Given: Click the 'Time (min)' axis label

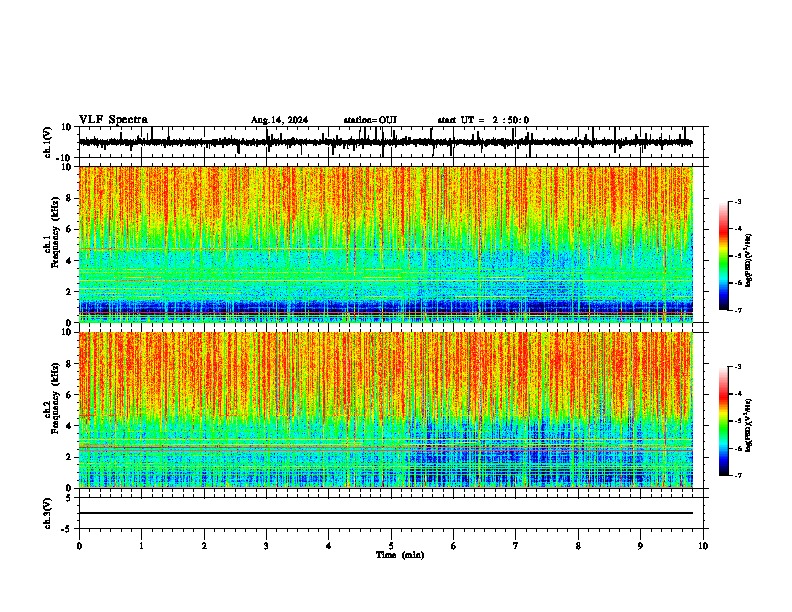Looking at the screenshot, I should click(400, 555).
